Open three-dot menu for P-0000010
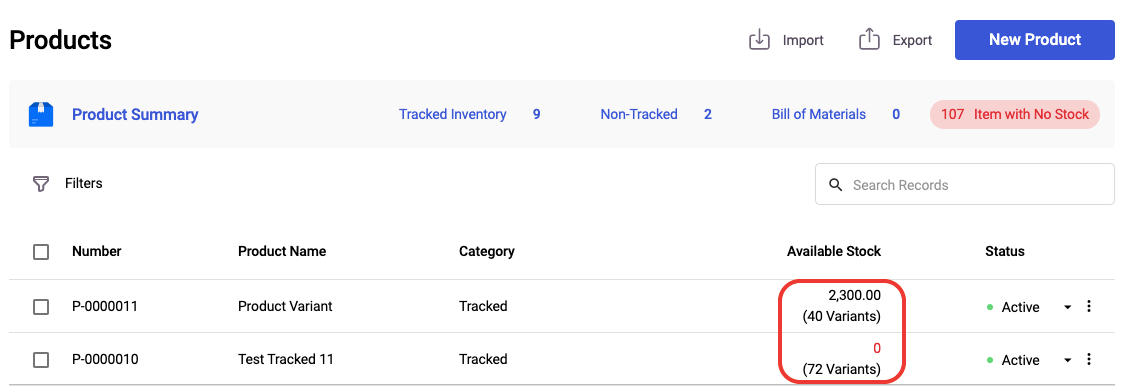Screen dimensions: 1135x387 pos(1089,360)
